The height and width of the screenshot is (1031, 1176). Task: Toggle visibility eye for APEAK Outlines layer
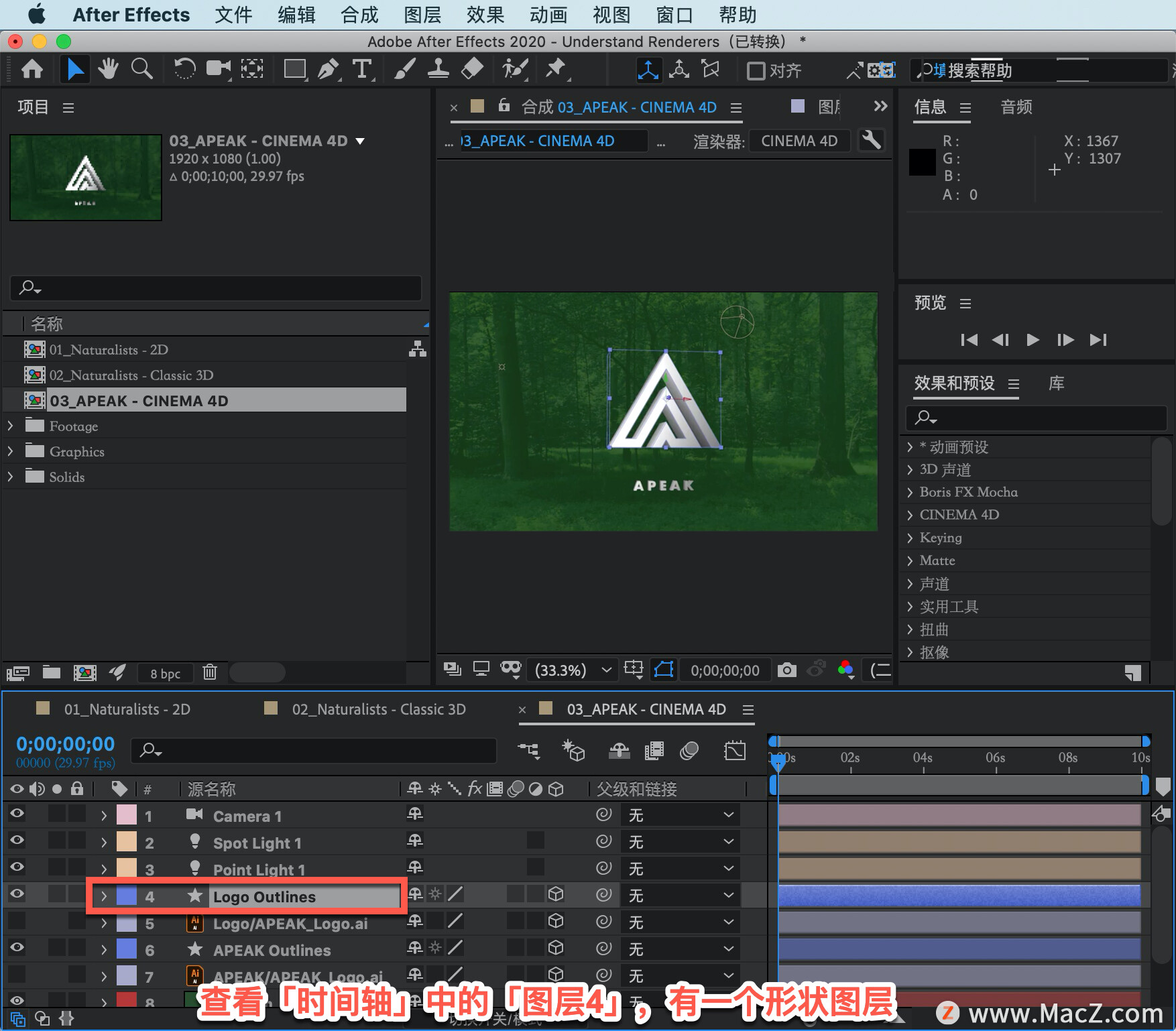[x=17, y=947]
